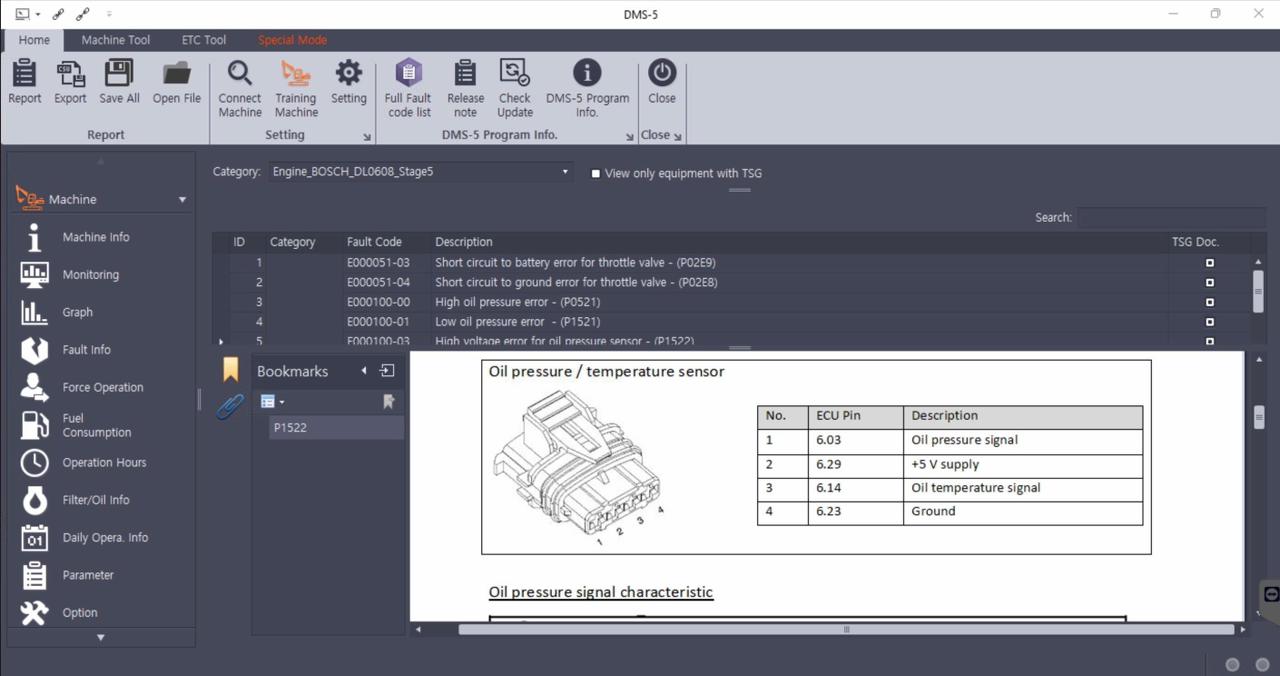This screenshot has width=1280, height=676.
Task: Enable View only equipment with TSG
Action: click(x=596, y=173)
